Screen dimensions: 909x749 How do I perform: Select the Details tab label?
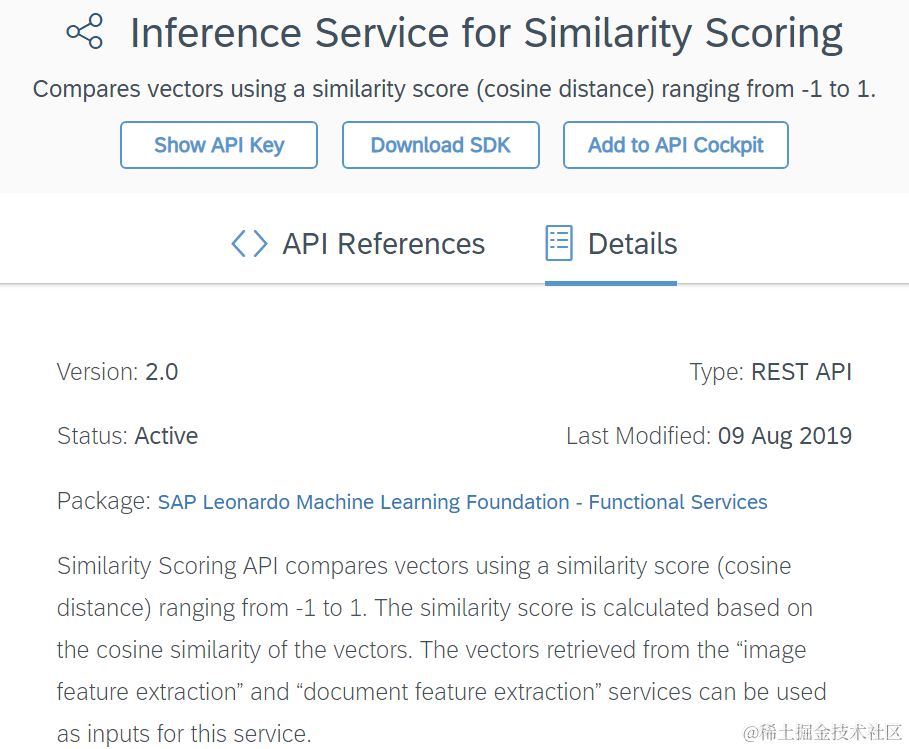(632, 243)
